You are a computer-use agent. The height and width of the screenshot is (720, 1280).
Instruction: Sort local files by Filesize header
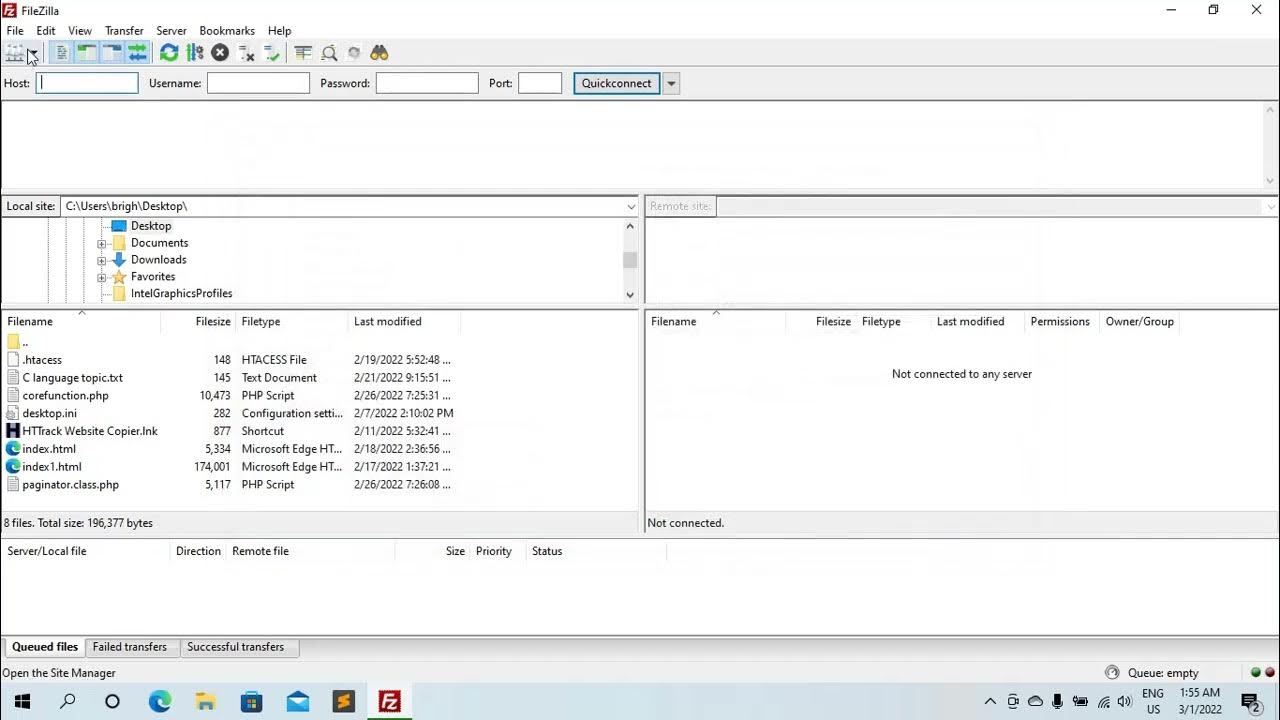[198, 321]
